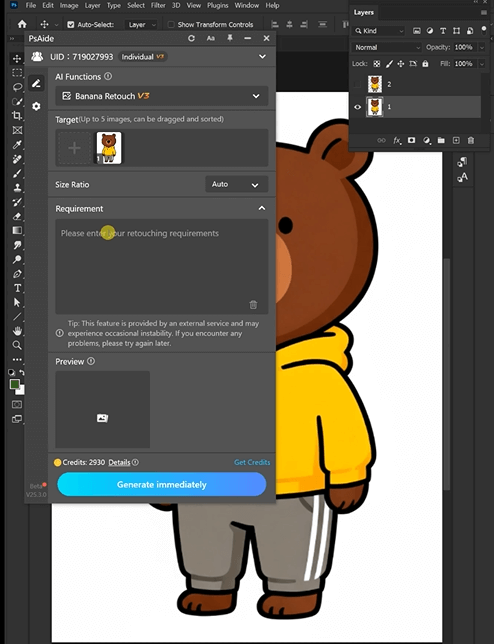Open the Fill dropdown arrow
The width and height of the screenshot is (494, 644).
coord(482,64)
